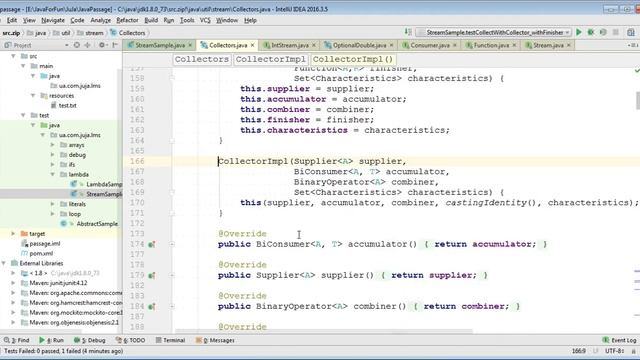Close the Consumer.java tab
This screenshot has width=640, height=360.
455,45
